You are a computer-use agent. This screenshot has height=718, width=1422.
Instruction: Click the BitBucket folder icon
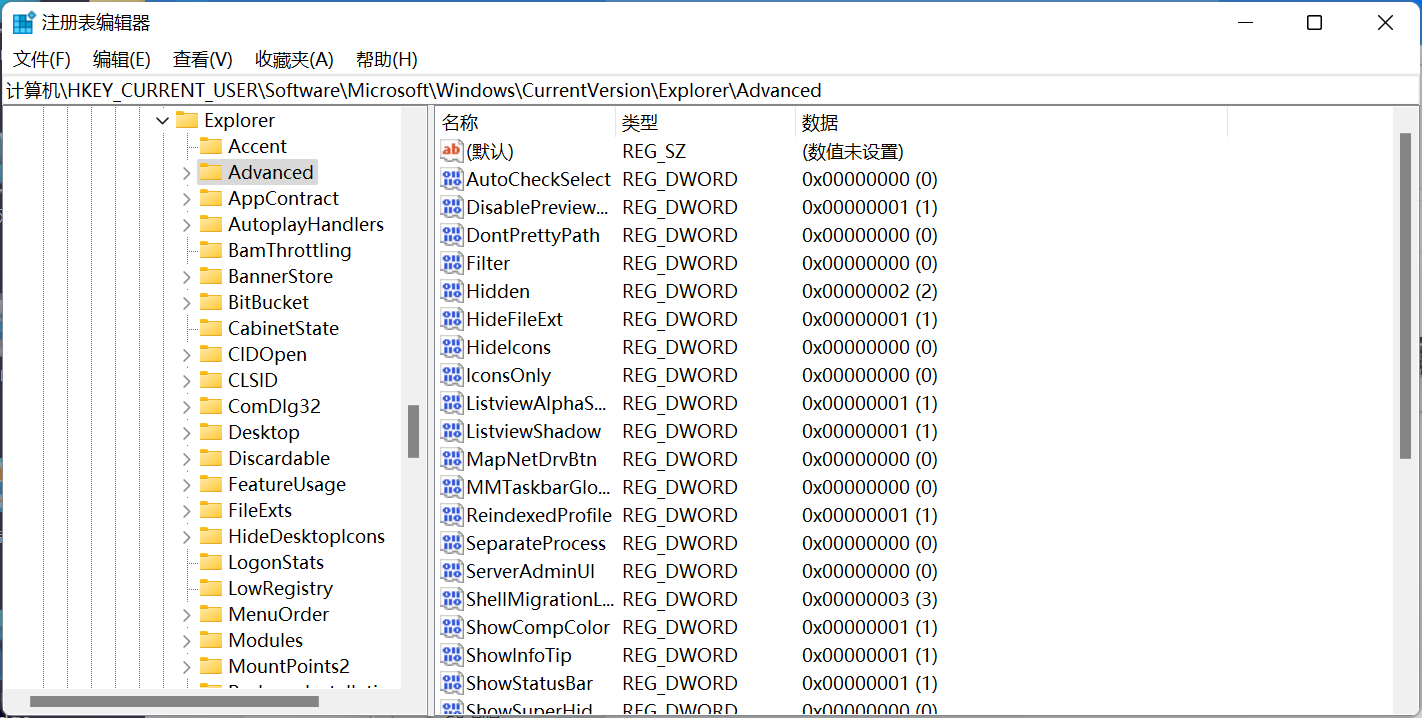pos(213,302)
